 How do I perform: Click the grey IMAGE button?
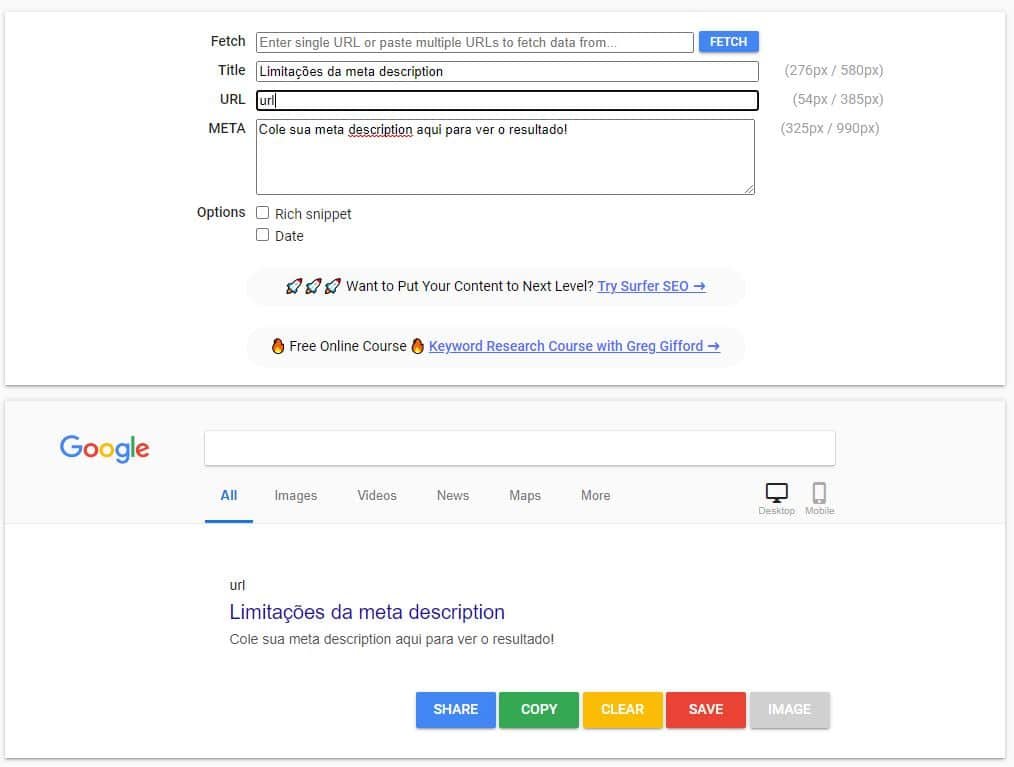789,709
